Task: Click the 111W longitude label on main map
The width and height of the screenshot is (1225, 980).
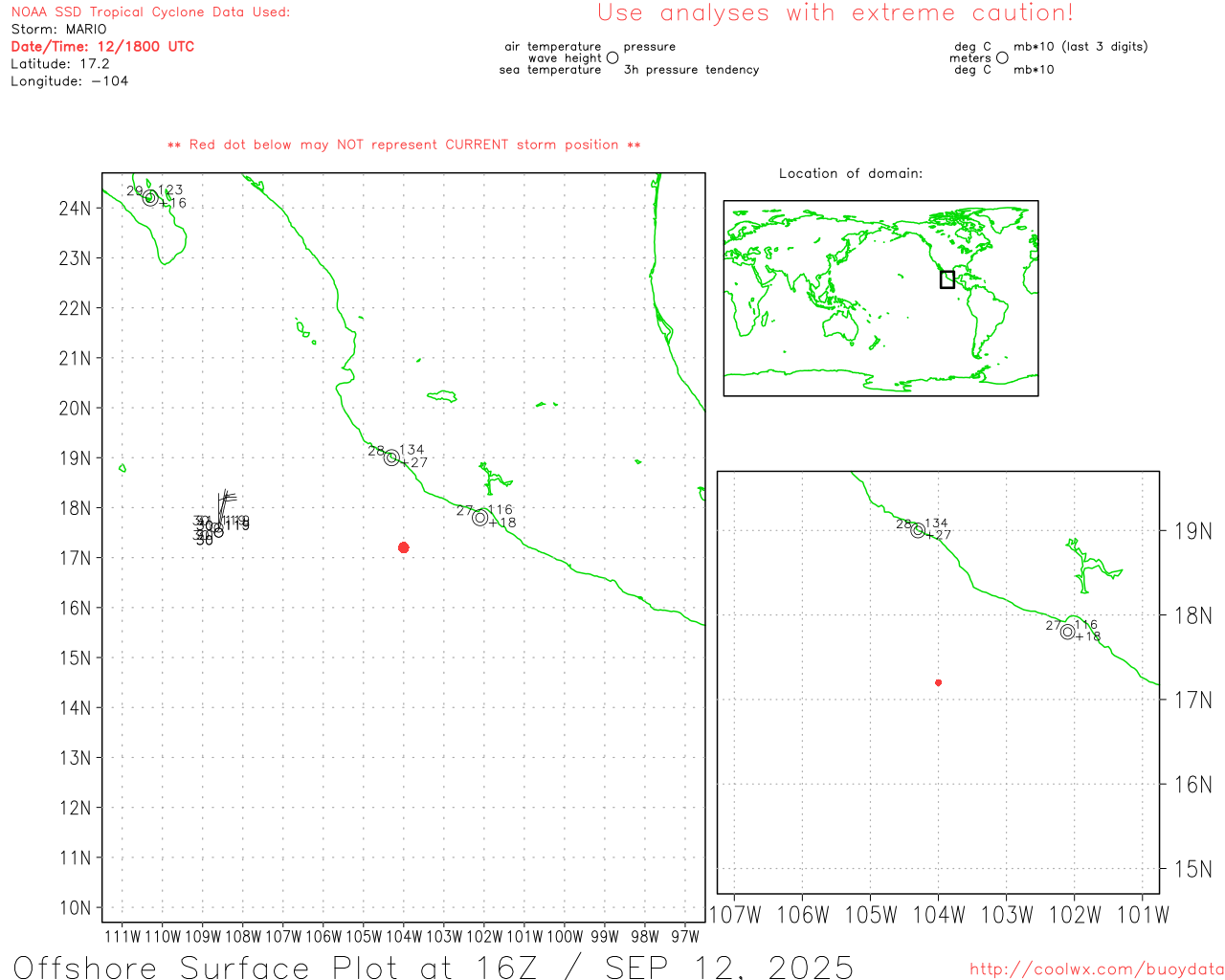Action: point(122,937)
